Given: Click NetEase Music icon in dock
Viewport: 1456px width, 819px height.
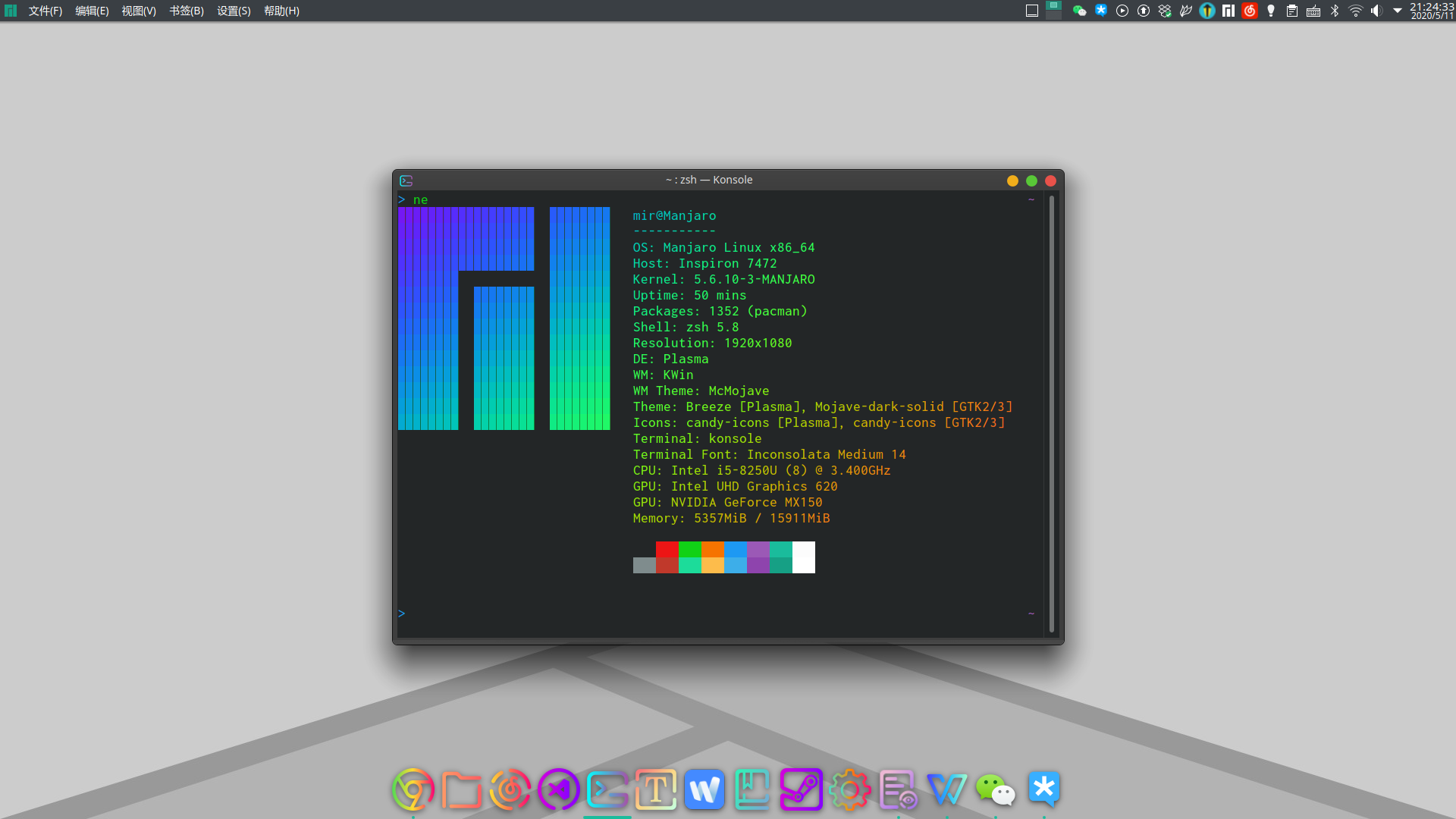Looking at the screenshot, I should coord(510,789).
